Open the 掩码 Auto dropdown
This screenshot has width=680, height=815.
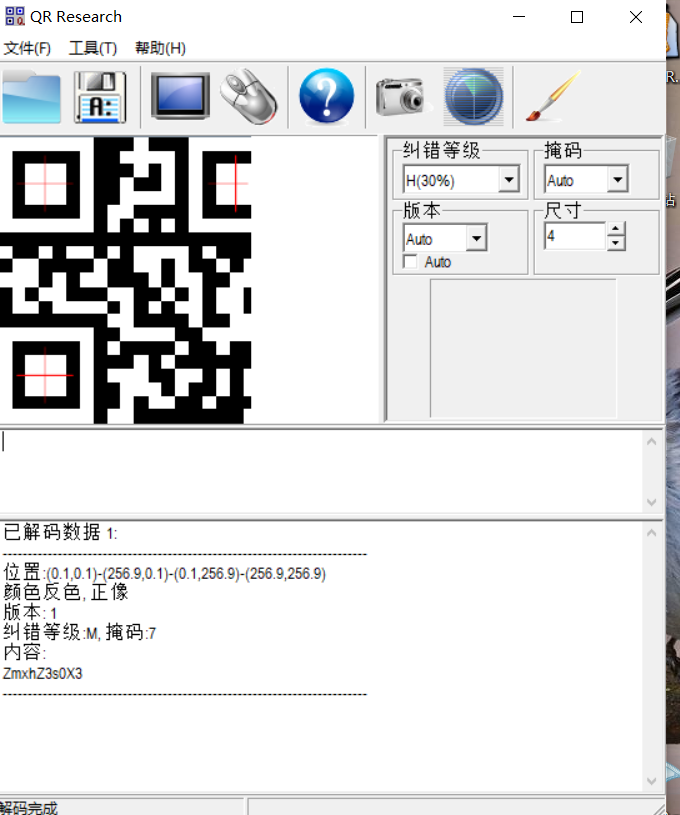[617, 180]
